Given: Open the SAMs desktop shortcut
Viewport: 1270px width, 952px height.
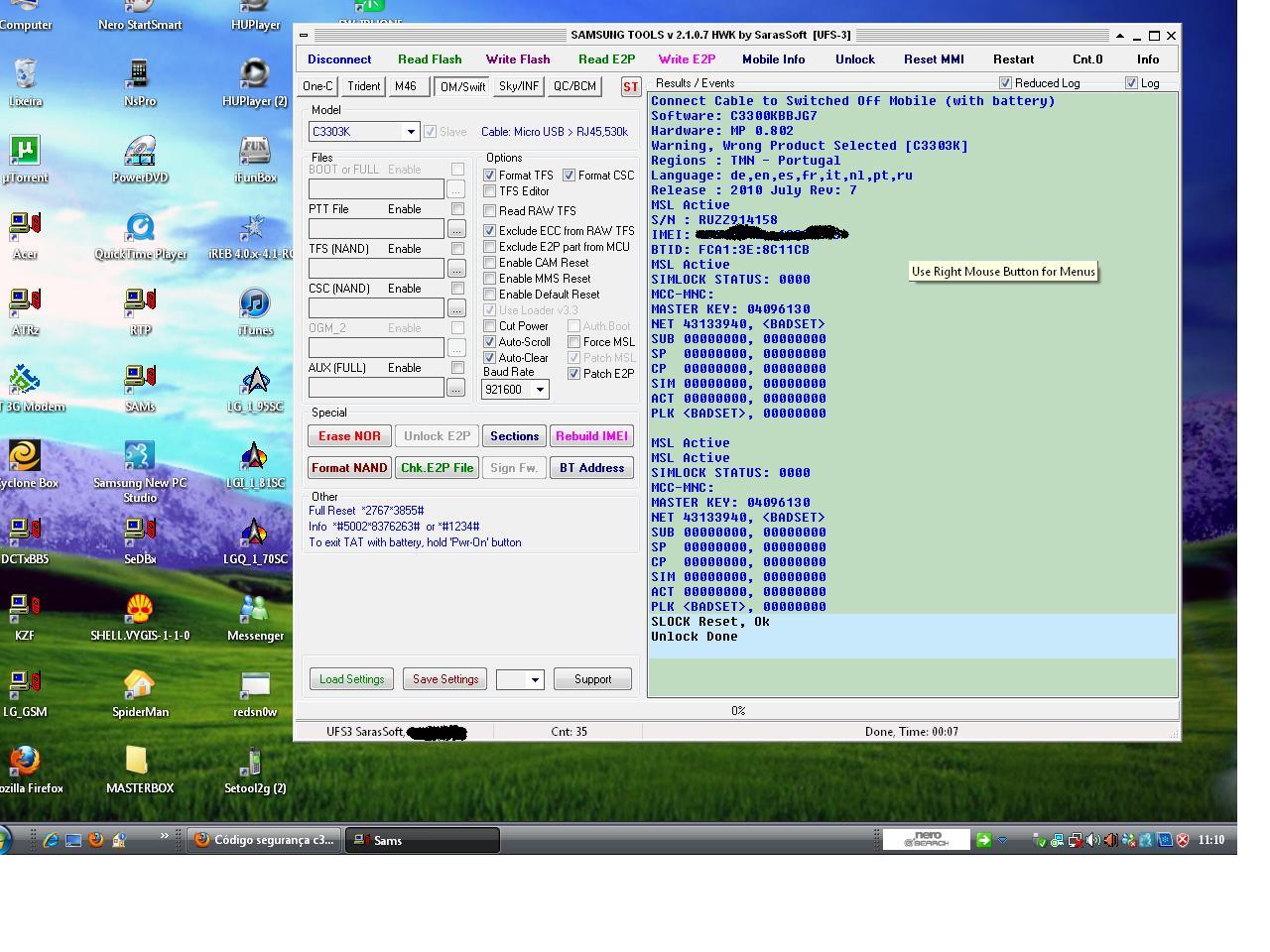Looking at the screenshot, I should click(140, 387).
